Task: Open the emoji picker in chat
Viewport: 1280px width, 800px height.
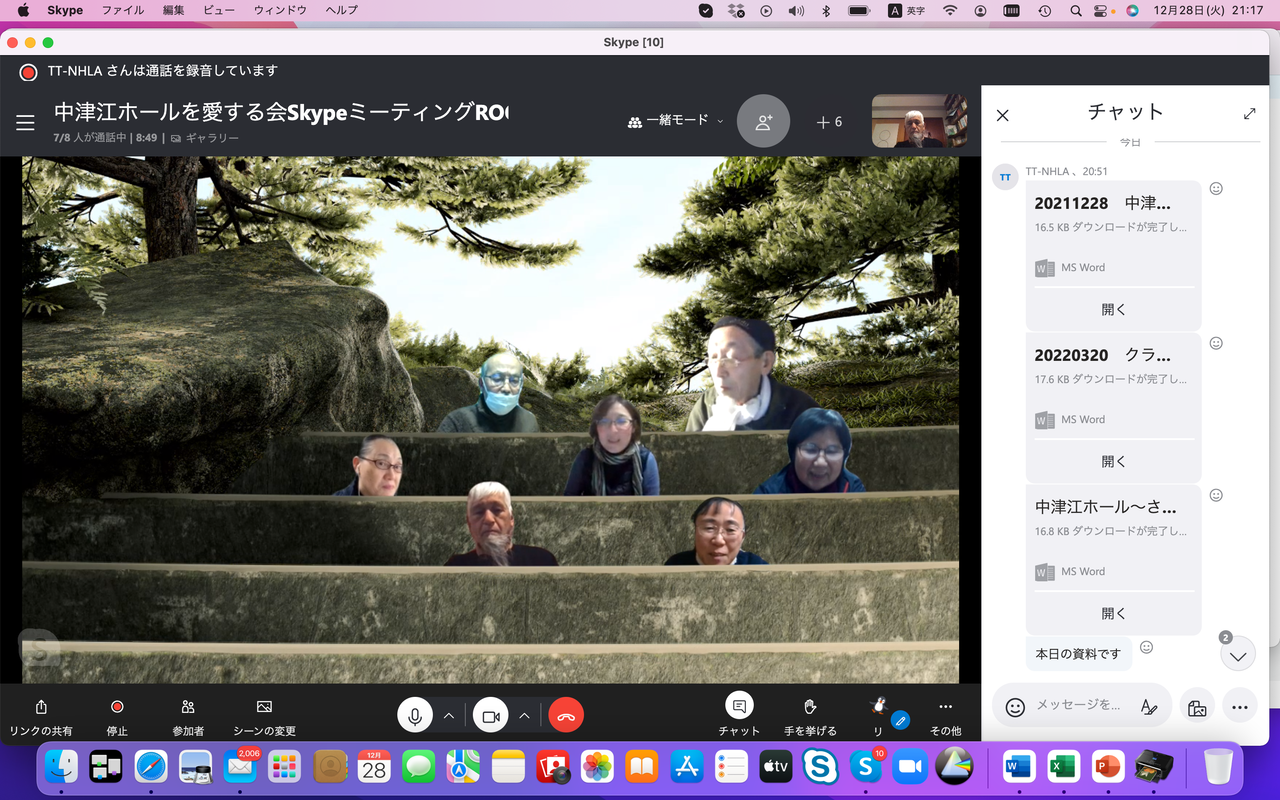Action: tap(1015, 707)
